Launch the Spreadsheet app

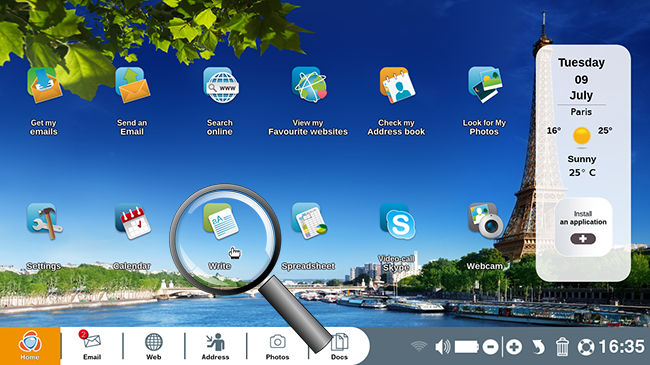click(x=309, y=221)
